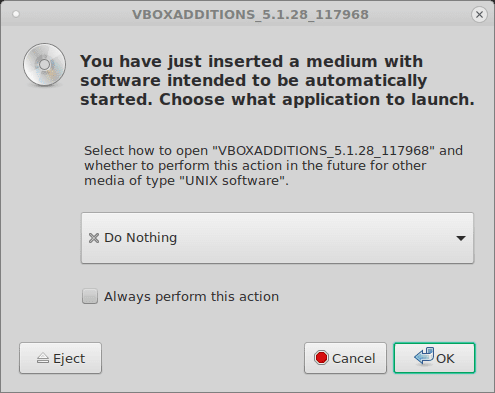The image size is (495, 393).
Task: Confirm the choice with OK button
Action: click(x=434, y=358)
